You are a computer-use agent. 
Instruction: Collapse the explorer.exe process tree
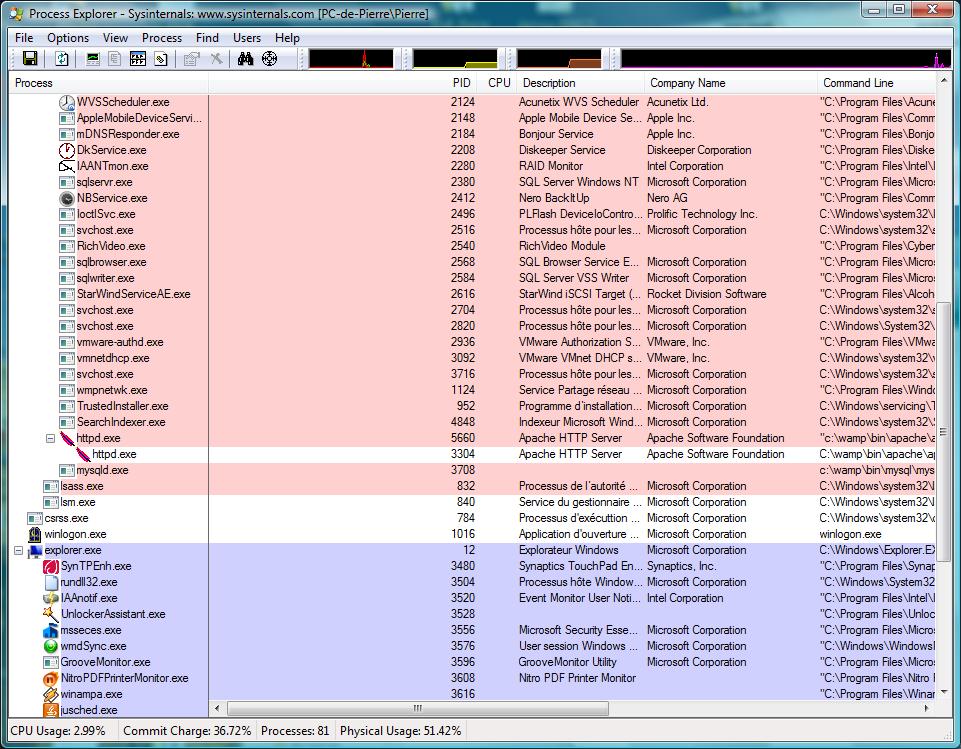click(x=19, y=550)
